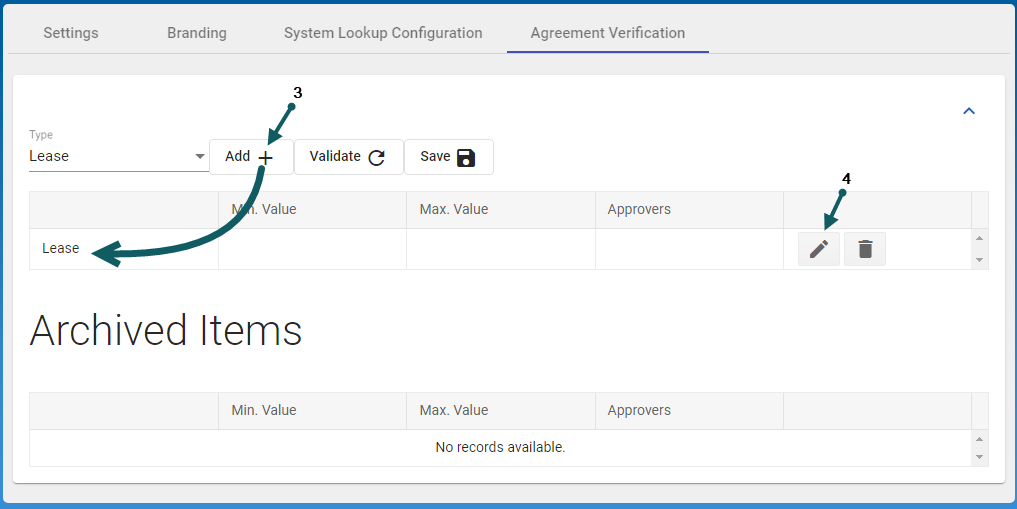
Task: Switch to the Settings tab
Action: [x=71, y=33]
